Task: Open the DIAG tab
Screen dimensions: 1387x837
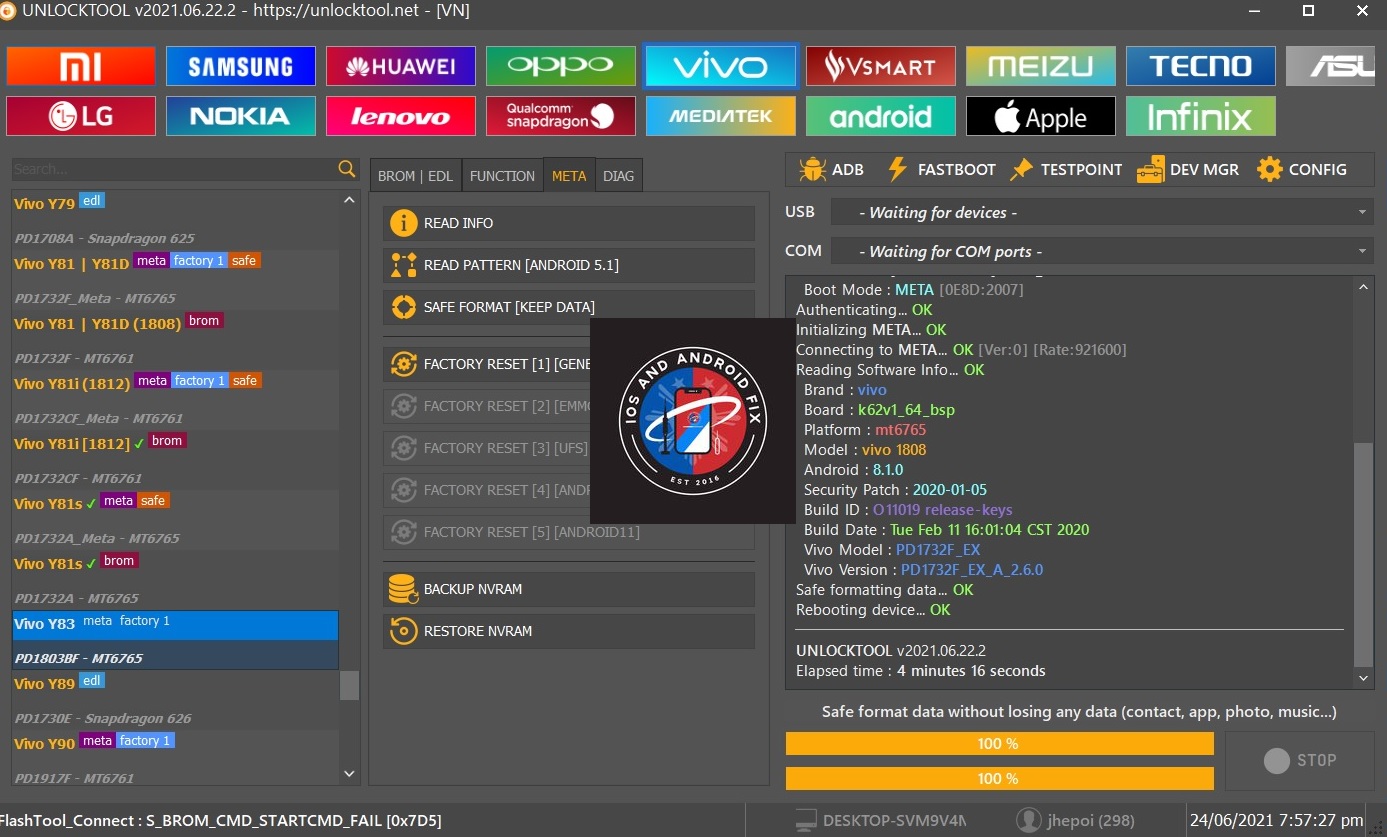Action: 619,176
